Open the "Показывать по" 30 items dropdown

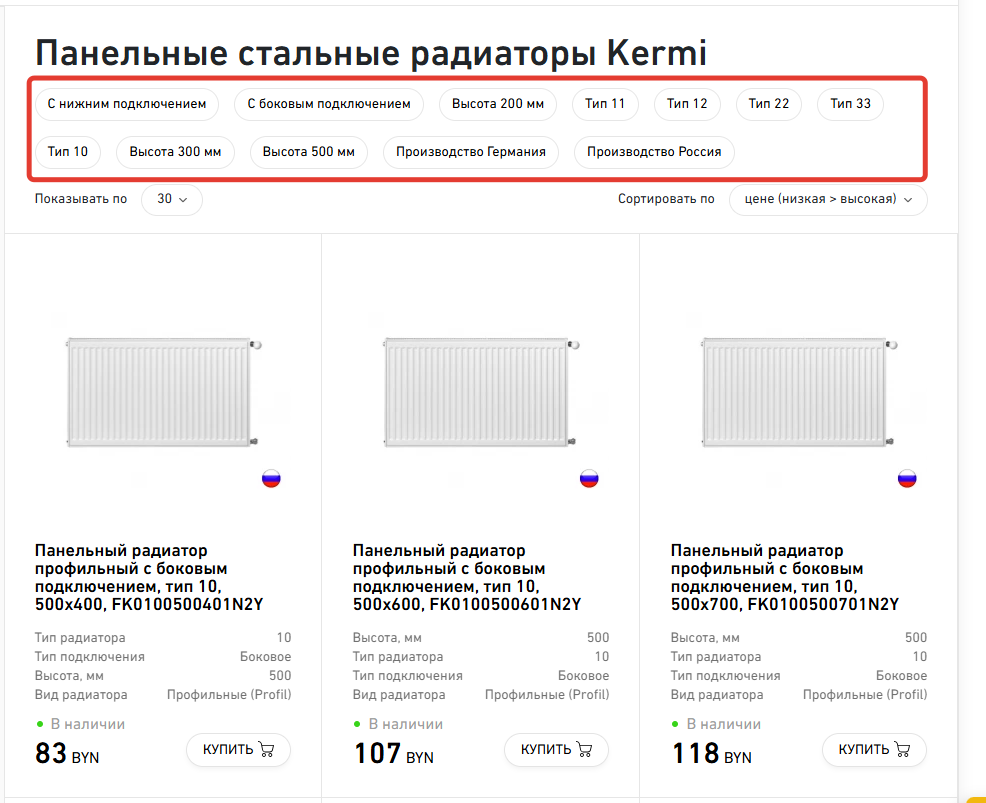click(x=172, y=199)
